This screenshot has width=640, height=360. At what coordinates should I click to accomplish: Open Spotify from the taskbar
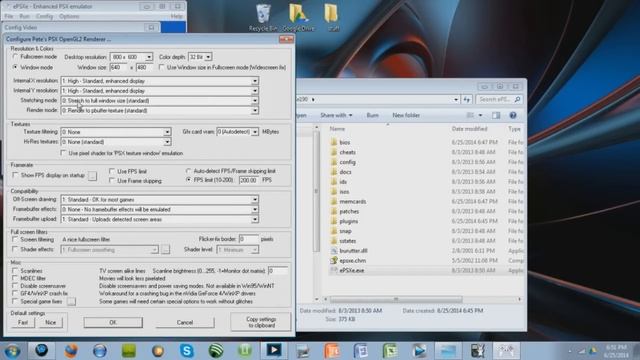(216, 351)
